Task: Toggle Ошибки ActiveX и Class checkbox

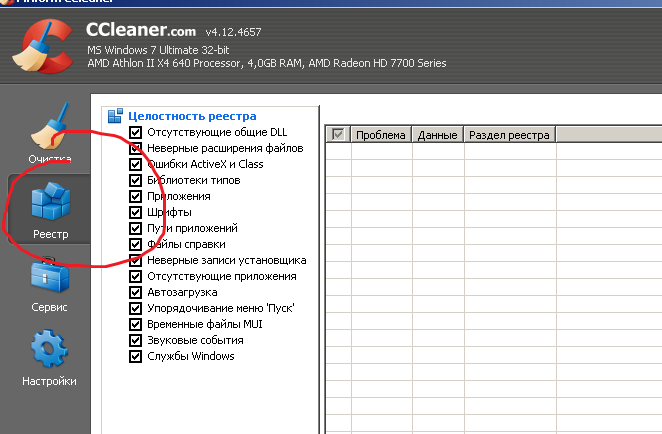Action: point(135,164)
